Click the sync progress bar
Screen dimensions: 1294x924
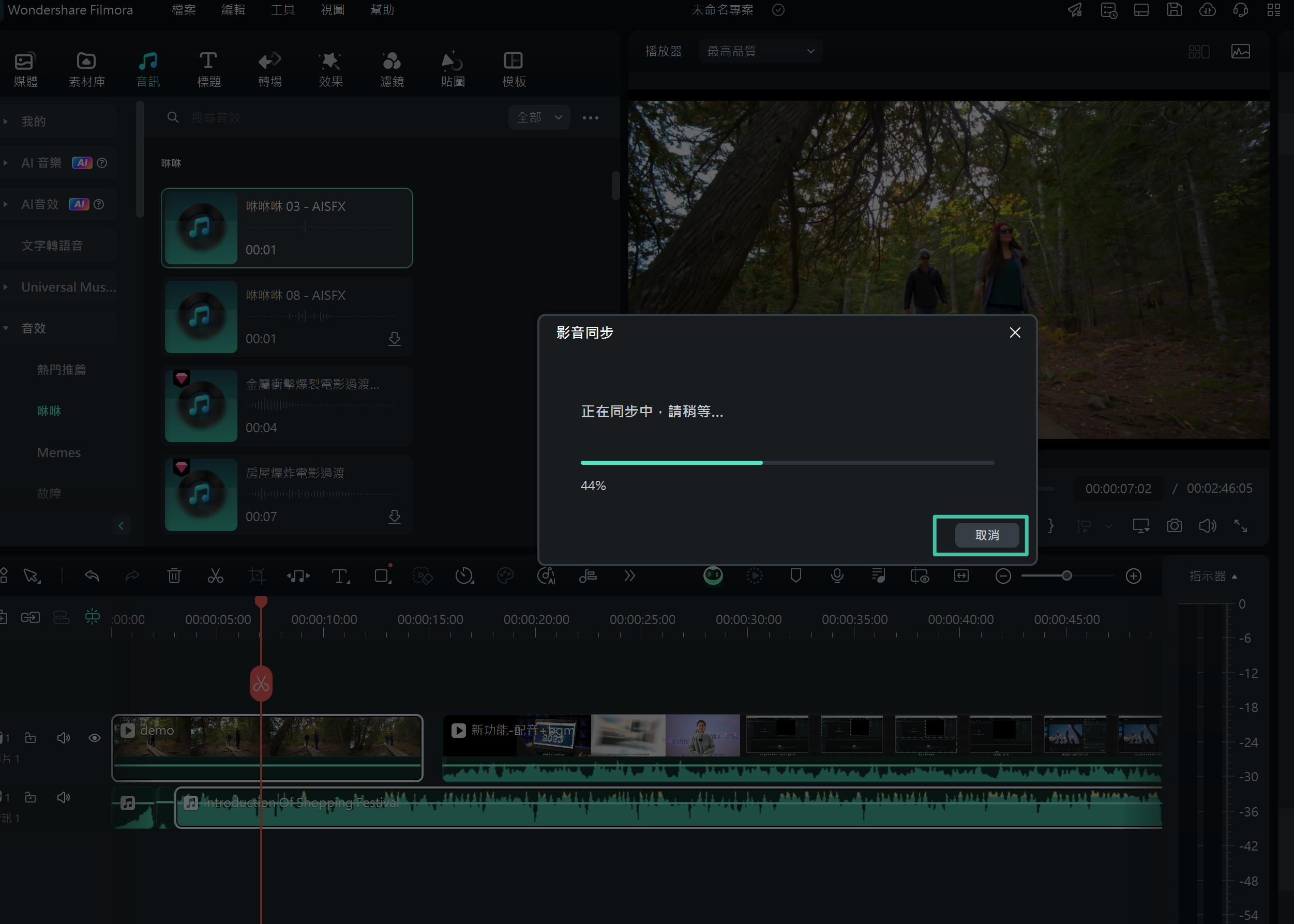[788, 463]
